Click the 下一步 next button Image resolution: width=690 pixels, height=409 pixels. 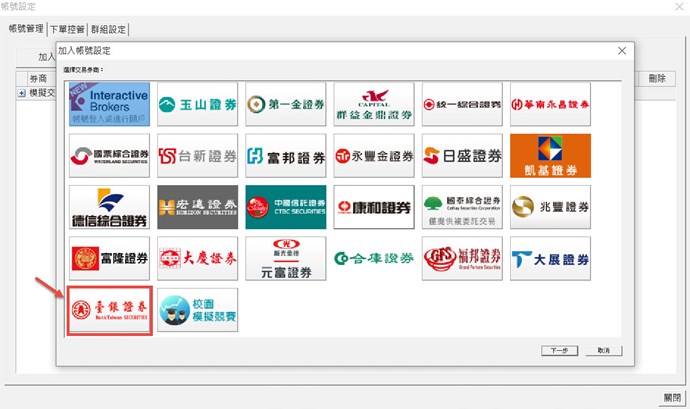(559, 350)
